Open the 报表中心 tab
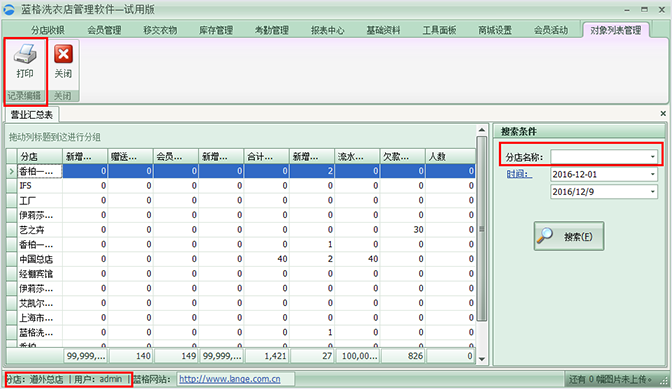This screenshot has width=672, height=389. [x=327, y=30]
